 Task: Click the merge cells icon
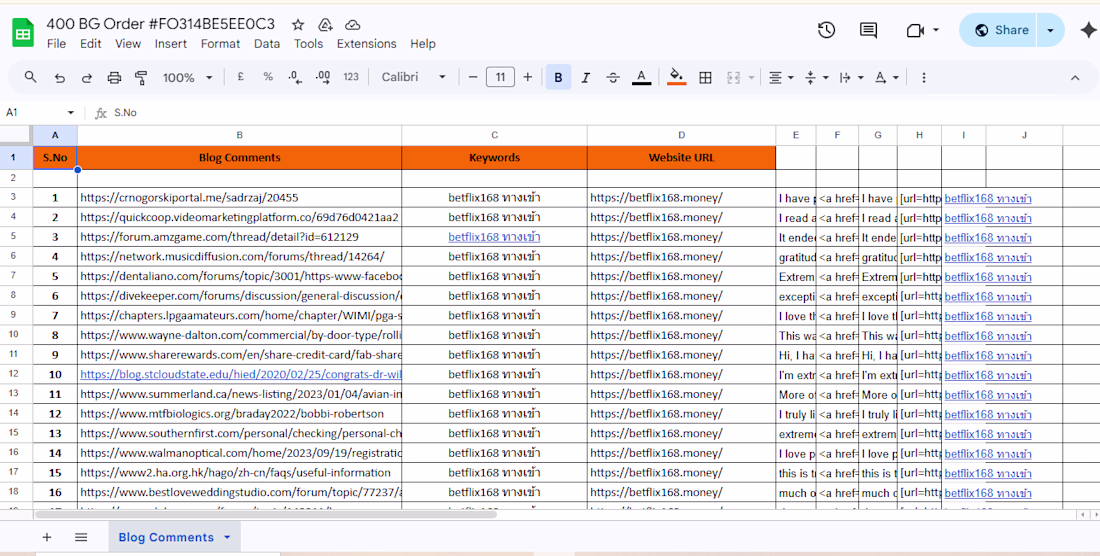coord(734,78)
